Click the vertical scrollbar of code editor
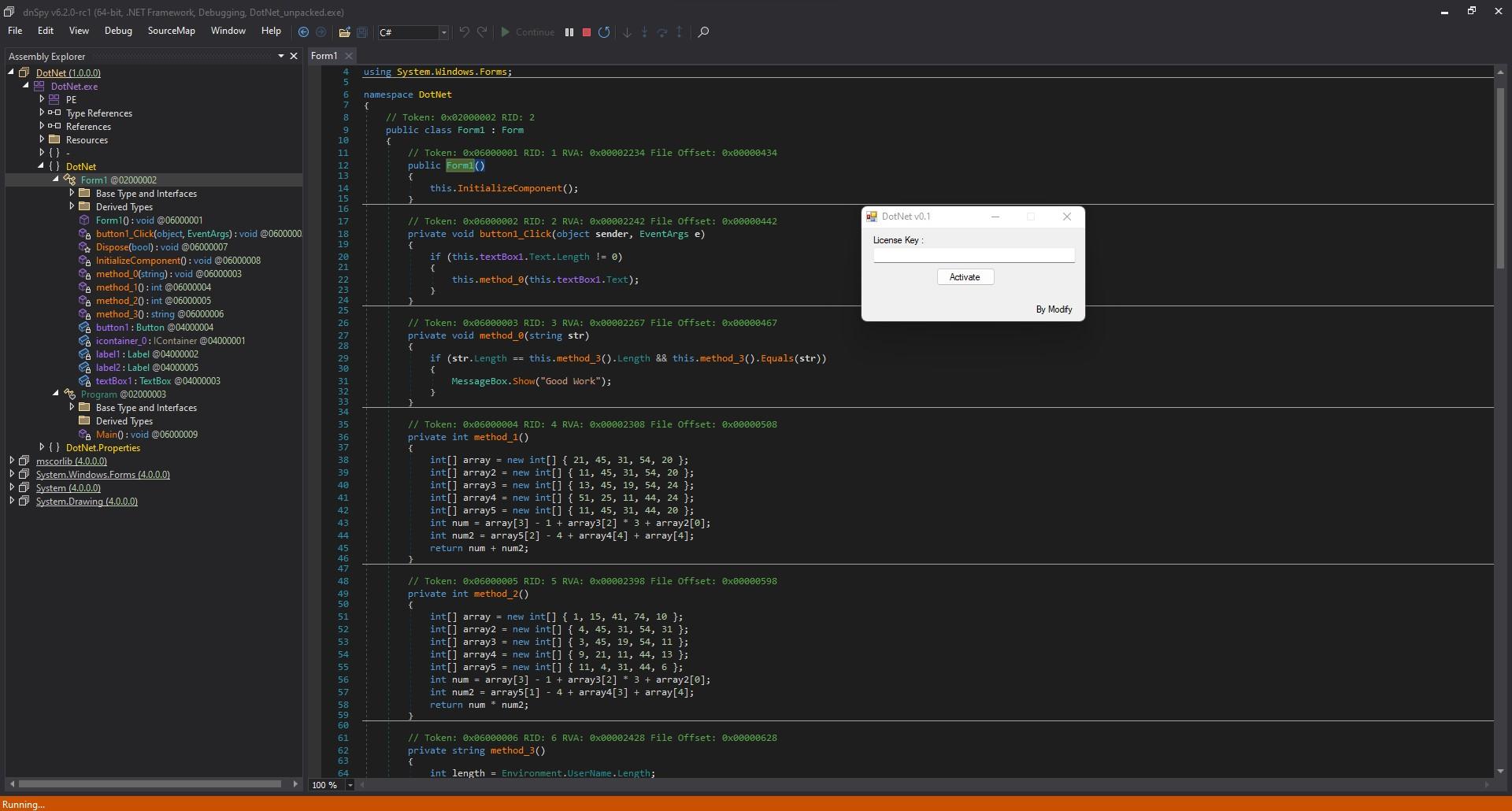 coord(1499,177)
